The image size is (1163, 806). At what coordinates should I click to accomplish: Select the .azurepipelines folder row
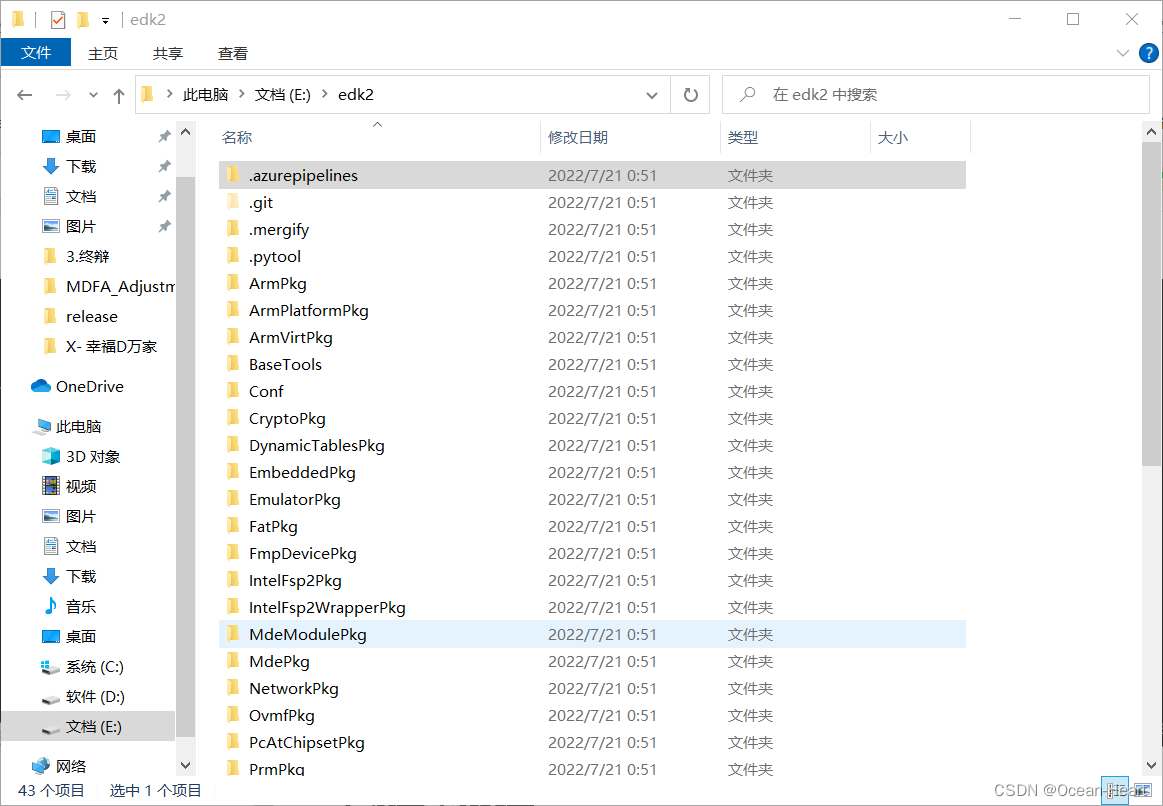[x=303, y=175]
